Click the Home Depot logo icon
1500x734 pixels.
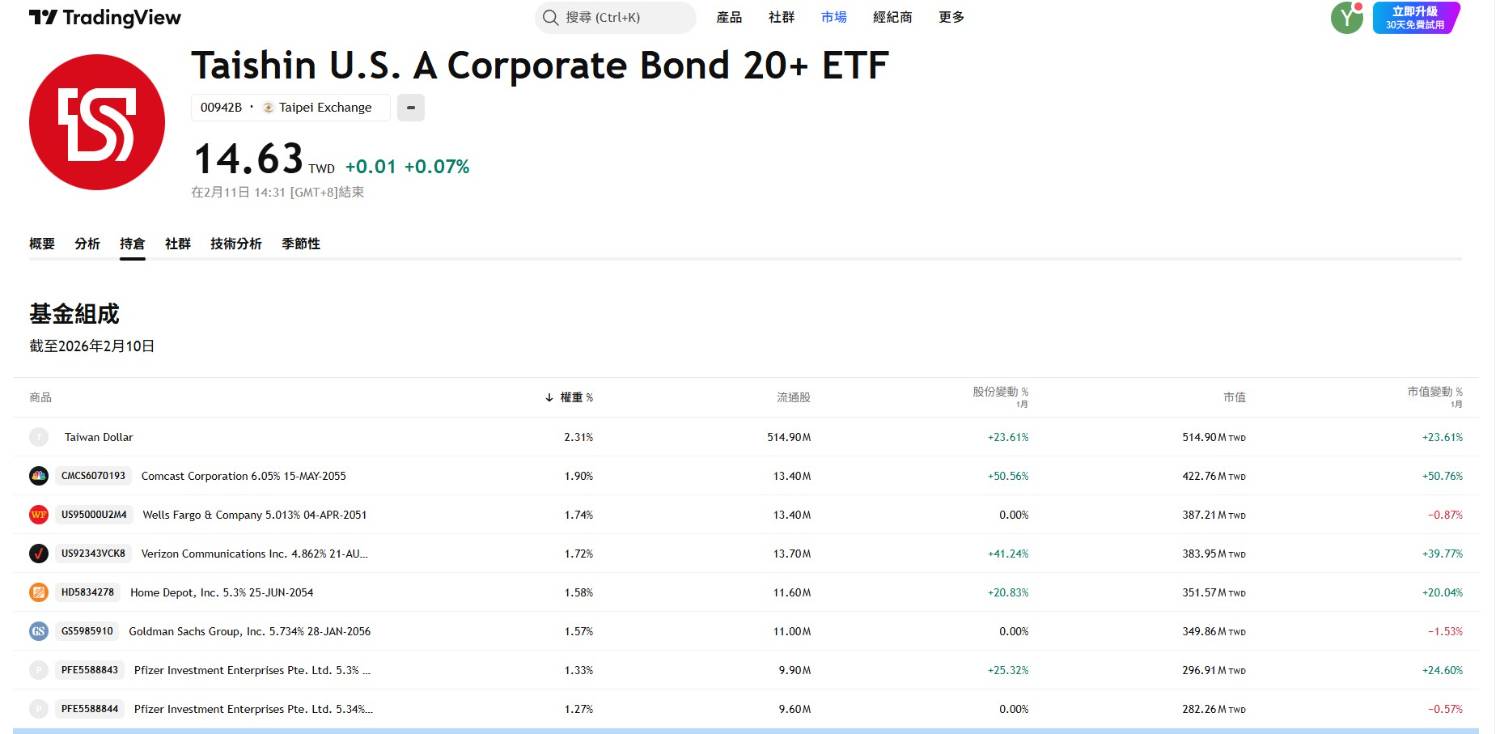pyautogui.click(x=39, y=592)
